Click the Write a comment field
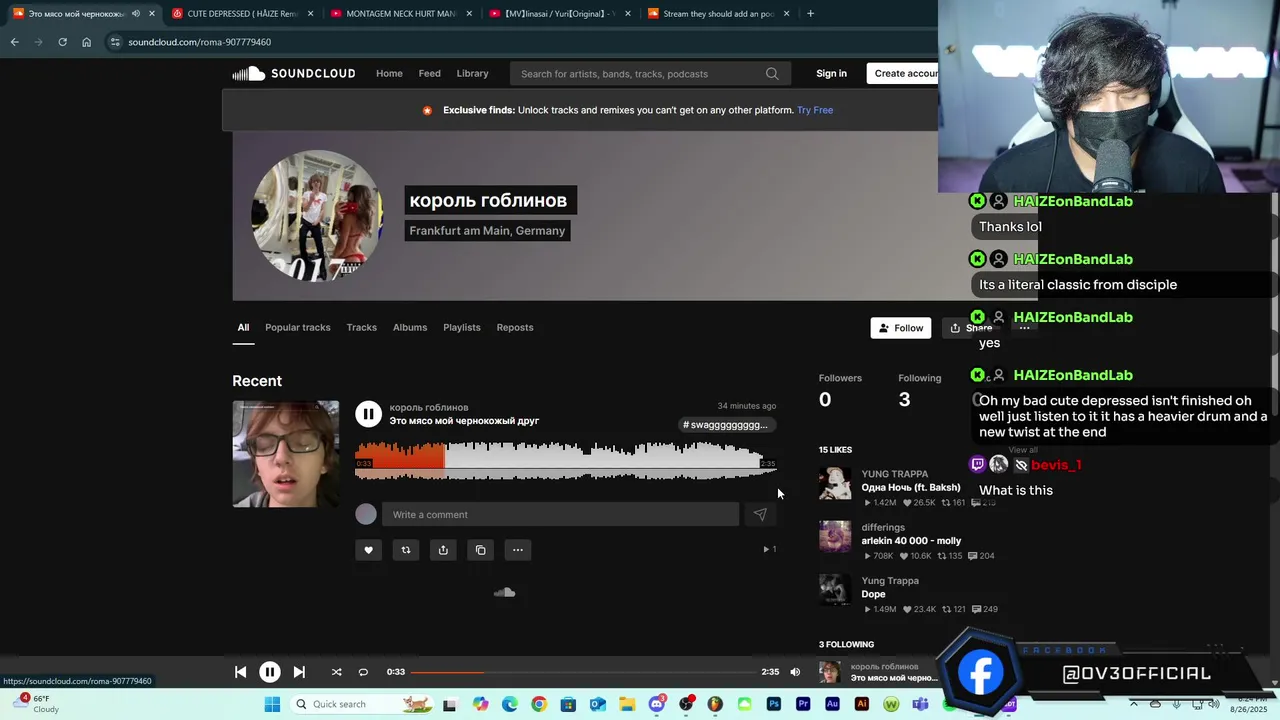Viewport: 1280px width, 720px height. (560, 514)
